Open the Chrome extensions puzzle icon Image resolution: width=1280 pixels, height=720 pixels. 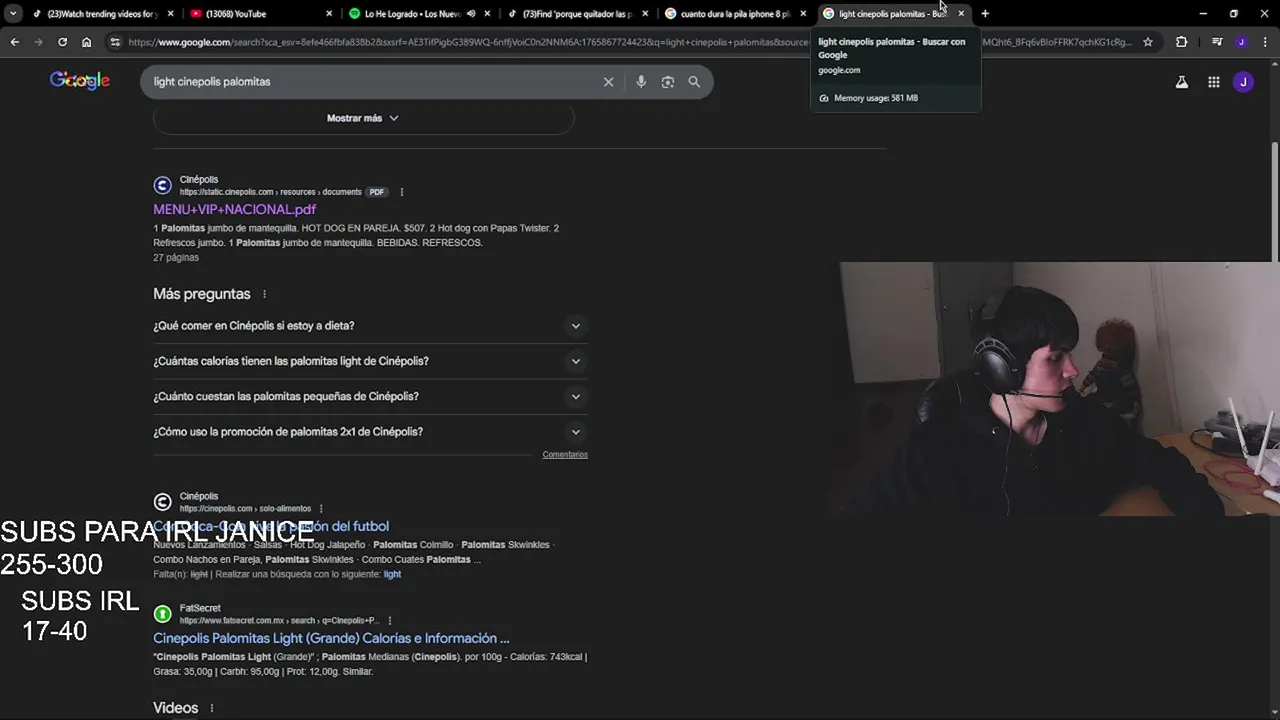pos(1182,42)
